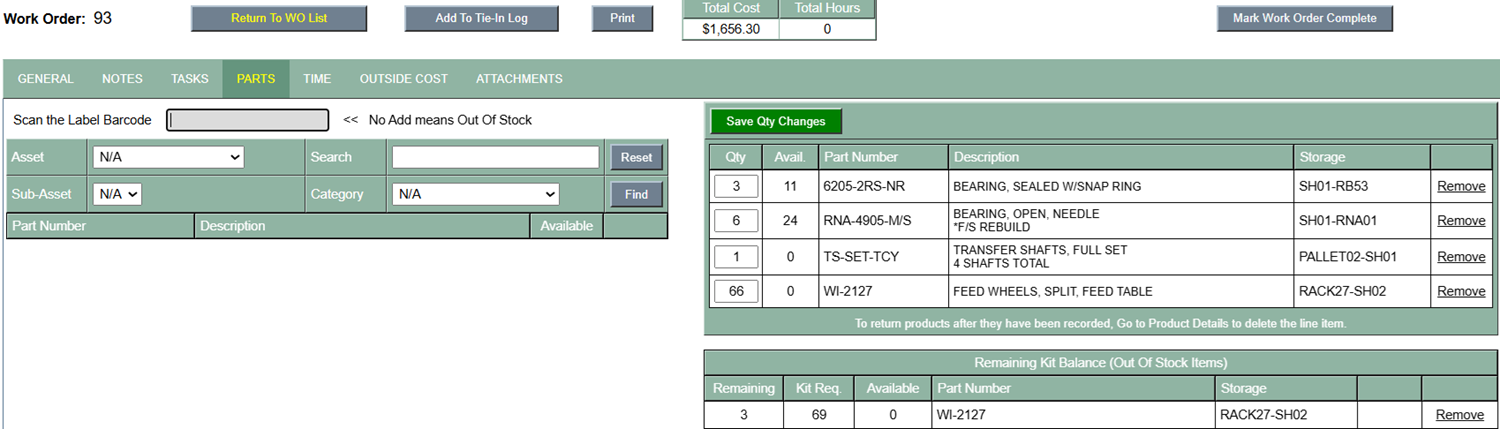Focus the label barcode scan field
This screenshot has height=429, width=1500.
[247, 120]
